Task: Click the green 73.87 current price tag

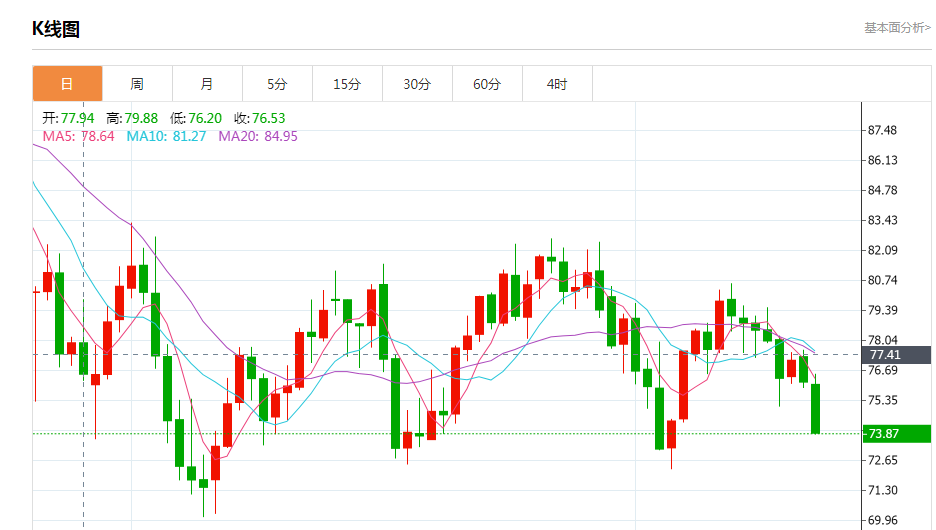Action: [895, 433]
